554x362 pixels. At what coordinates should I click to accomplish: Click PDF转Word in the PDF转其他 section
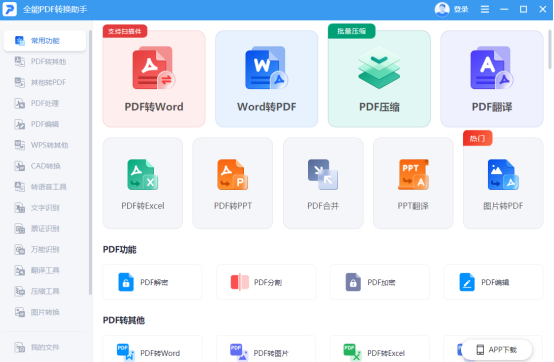coord(153,349)
